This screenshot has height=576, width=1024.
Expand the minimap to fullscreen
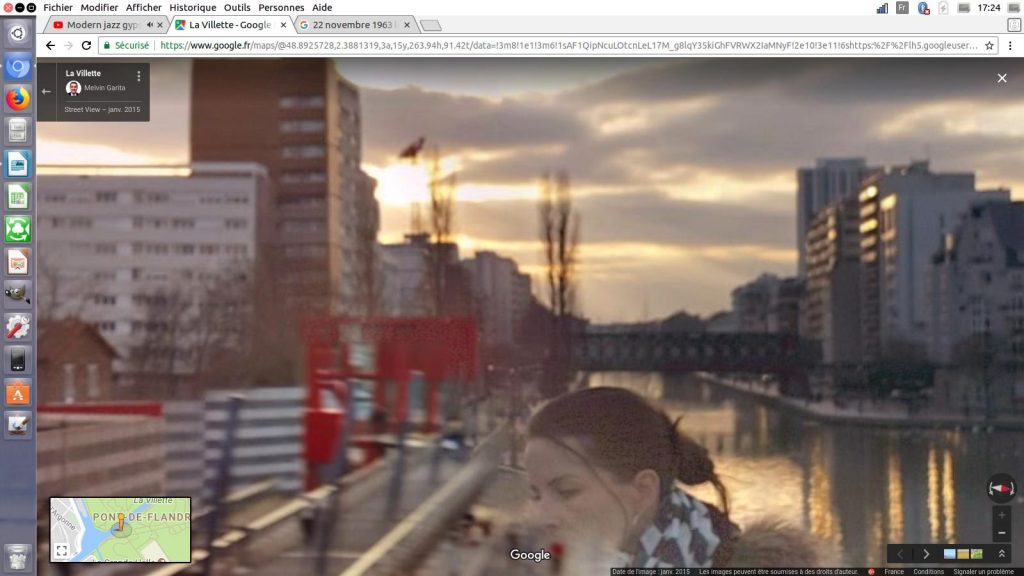(61, 550)
